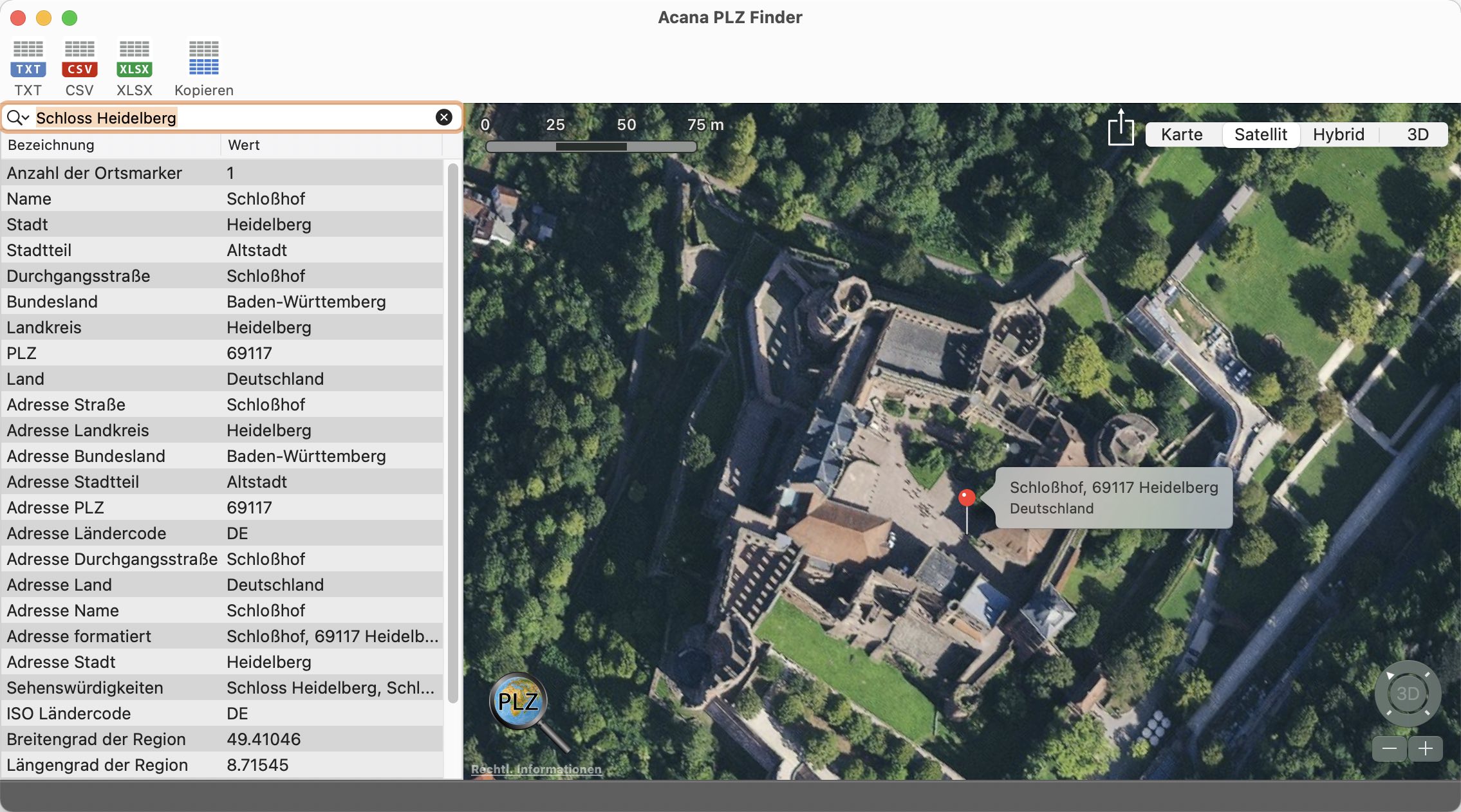Image resolution: width=1461 pixels, height=812 pixels.
Task: Zoom in the map with plus
Action: [x=1426, y=748]
